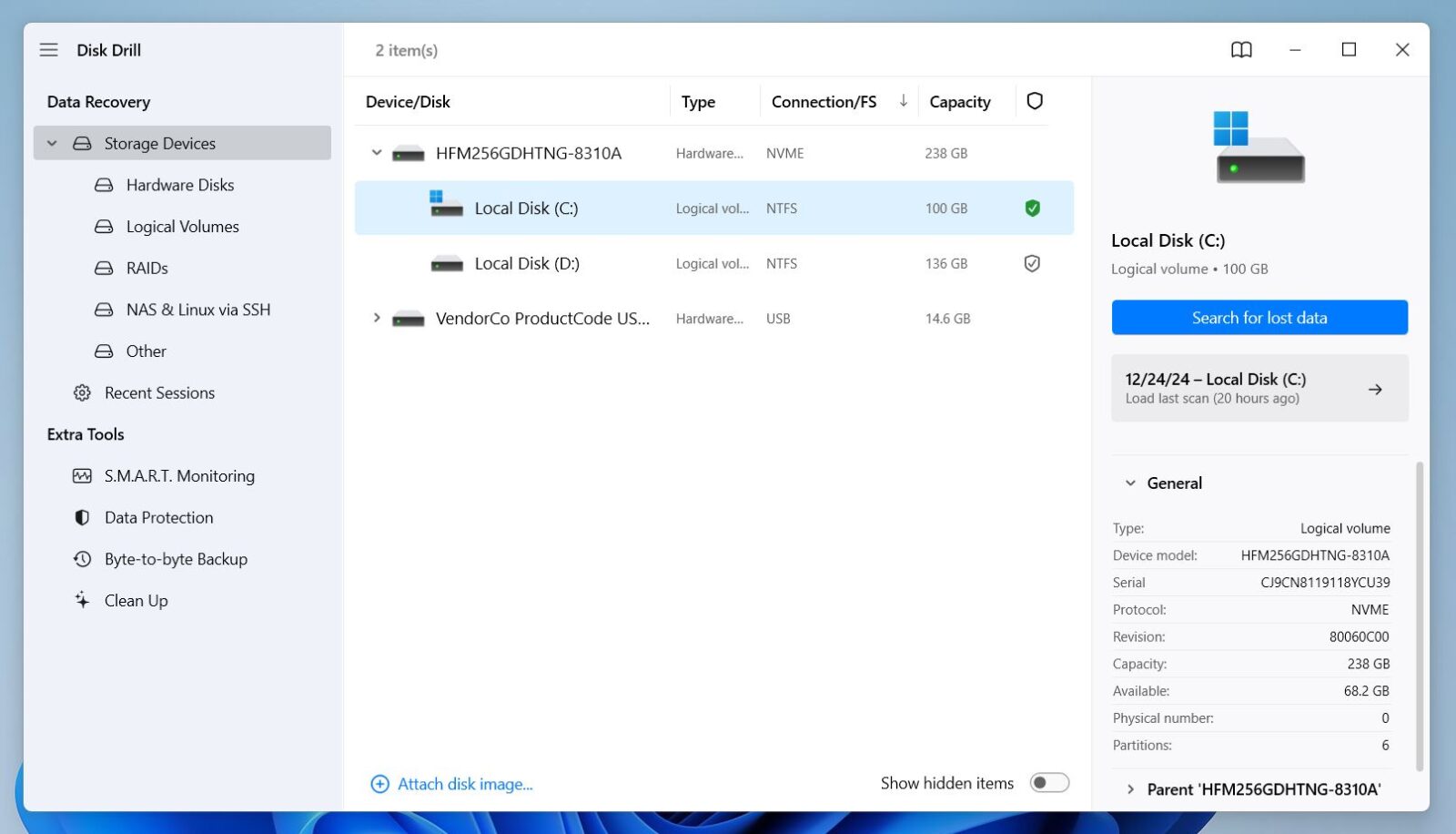Select the Storage Devices drive icon
This screenshot has width=1456, height=834.
(x=81, y=143)
